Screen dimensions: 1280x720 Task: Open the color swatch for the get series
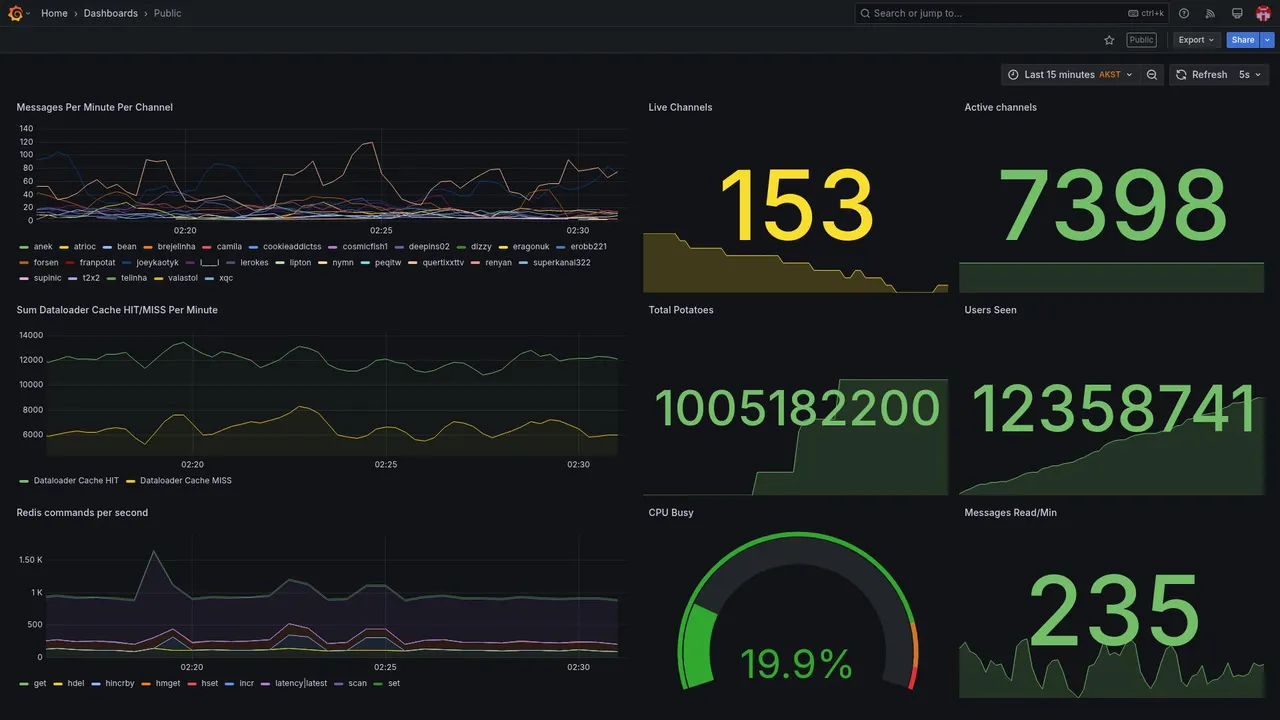point(24,683)
